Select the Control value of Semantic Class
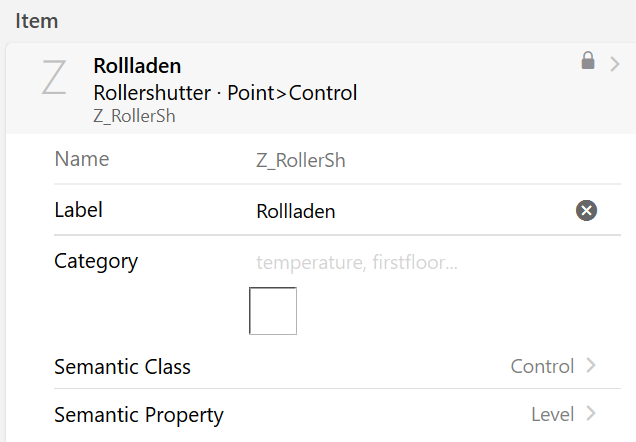Image resolution: width=636 pixels, height=442 pixels. (542, 367)
